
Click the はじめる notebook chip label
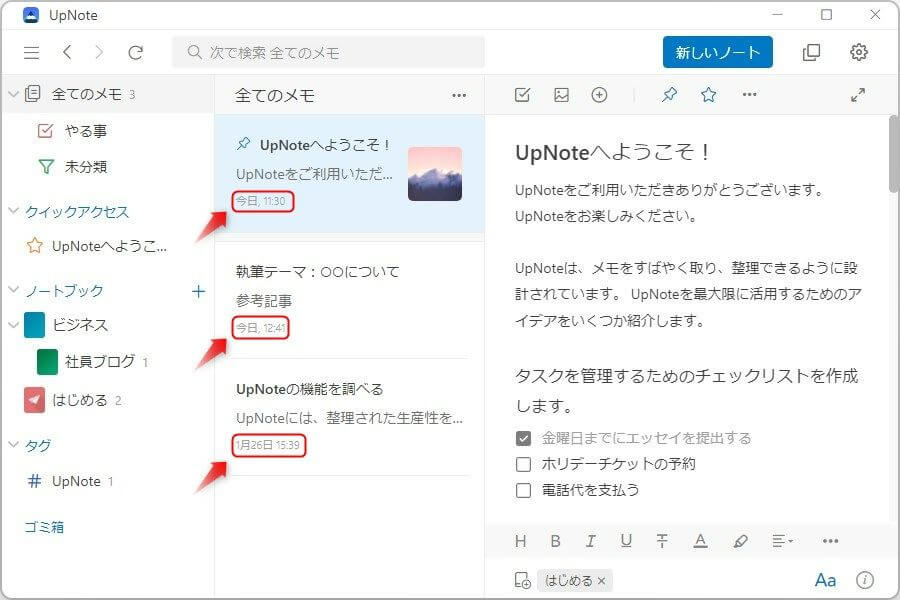click(x=568, y=580)
